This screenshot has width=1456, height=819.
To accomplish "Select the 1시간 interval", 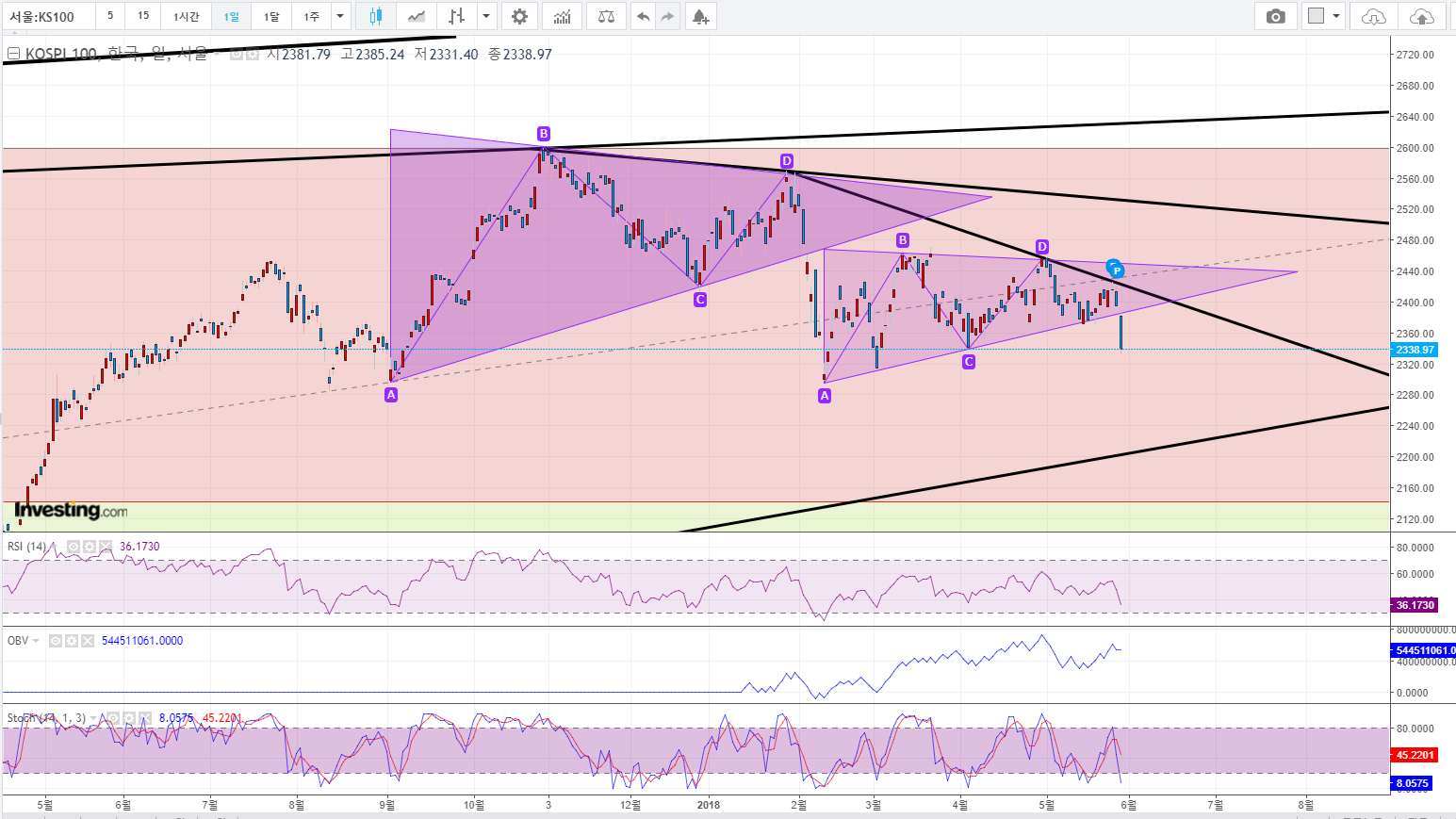I will [x=186, y=16].
